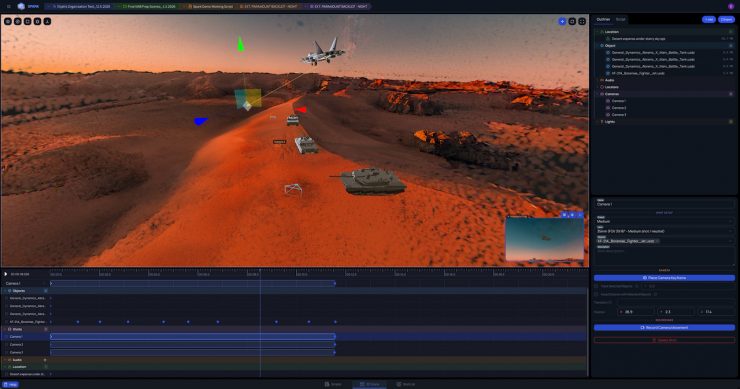Click the red Delete shot button
This screenshot has width=740, height=389.
point(664,340)
